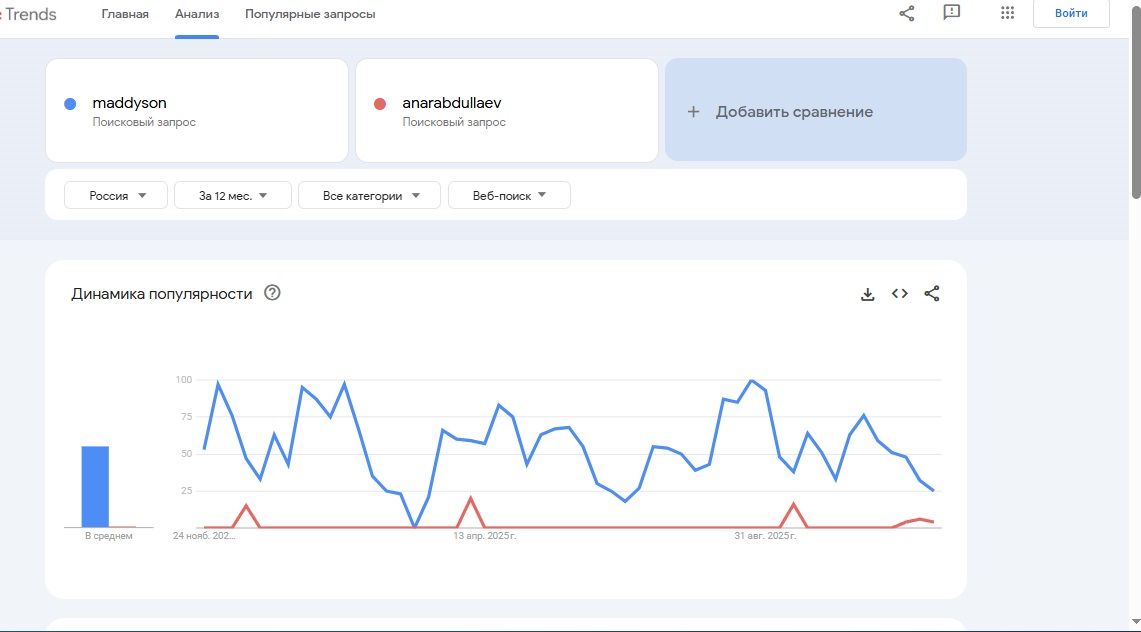This screenshot has width=1141, height=632.
Task: Share the popularity dynamics chart
Action: pyautogui.click(x=932, y=294)
